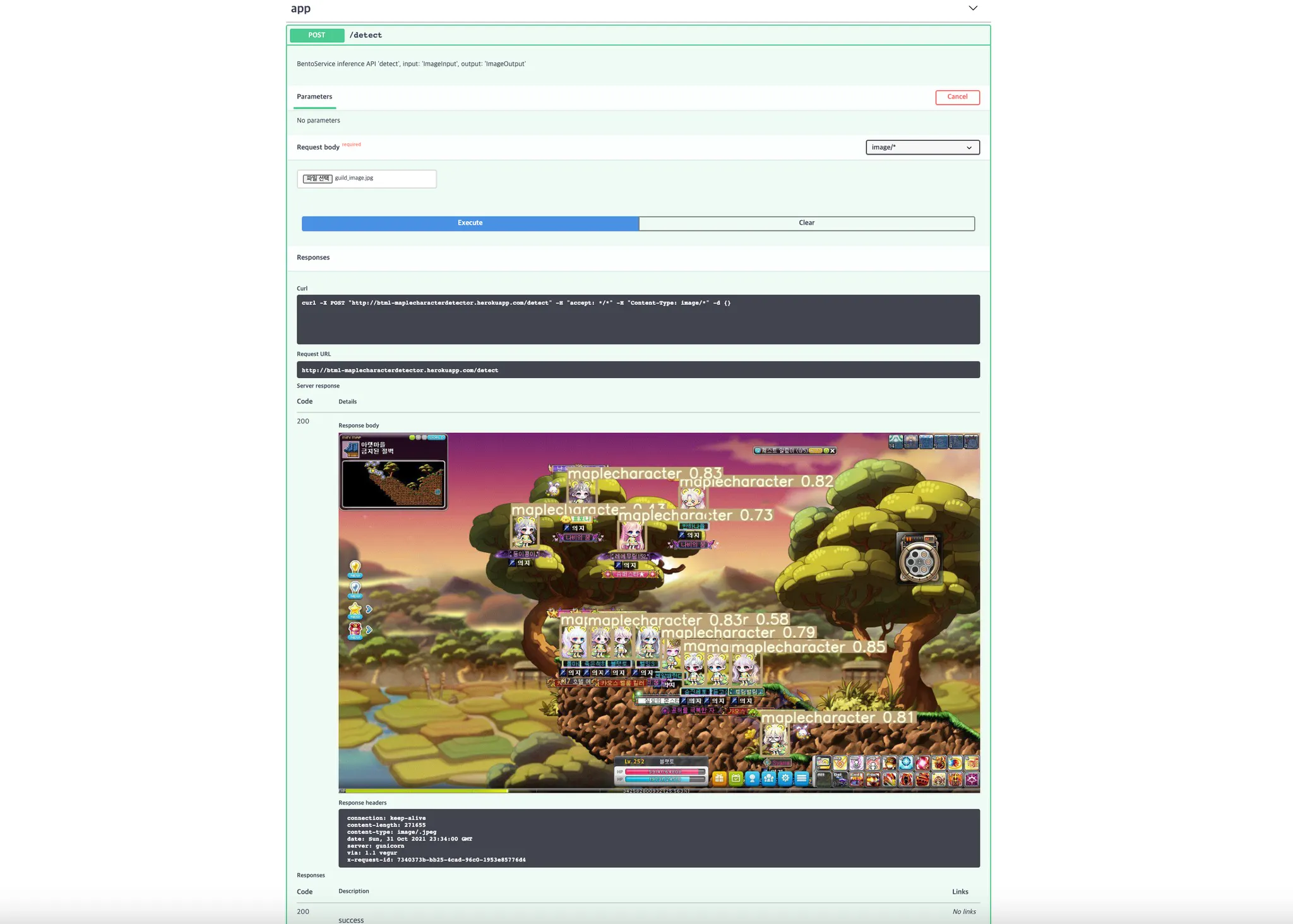This screenshot has width=1293, height=924.
Task: Collapse the POST /detect operation header
Action: tap(638, 35)
